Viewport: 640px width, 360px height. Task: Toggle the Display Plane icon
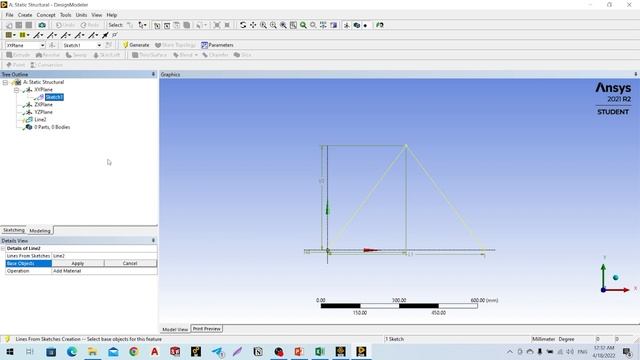tap(347, 25)
